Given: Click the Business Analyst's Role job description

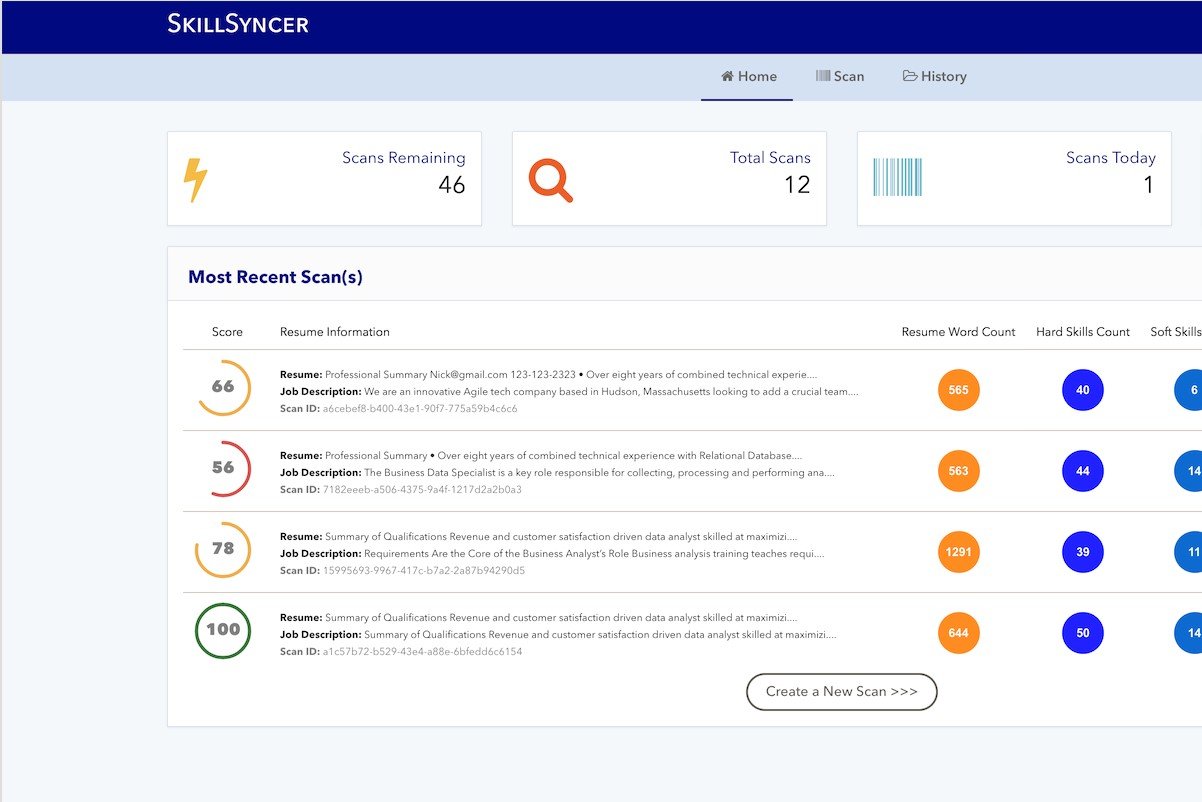Looking at the screenshot, I should click(x=552, y=554).
